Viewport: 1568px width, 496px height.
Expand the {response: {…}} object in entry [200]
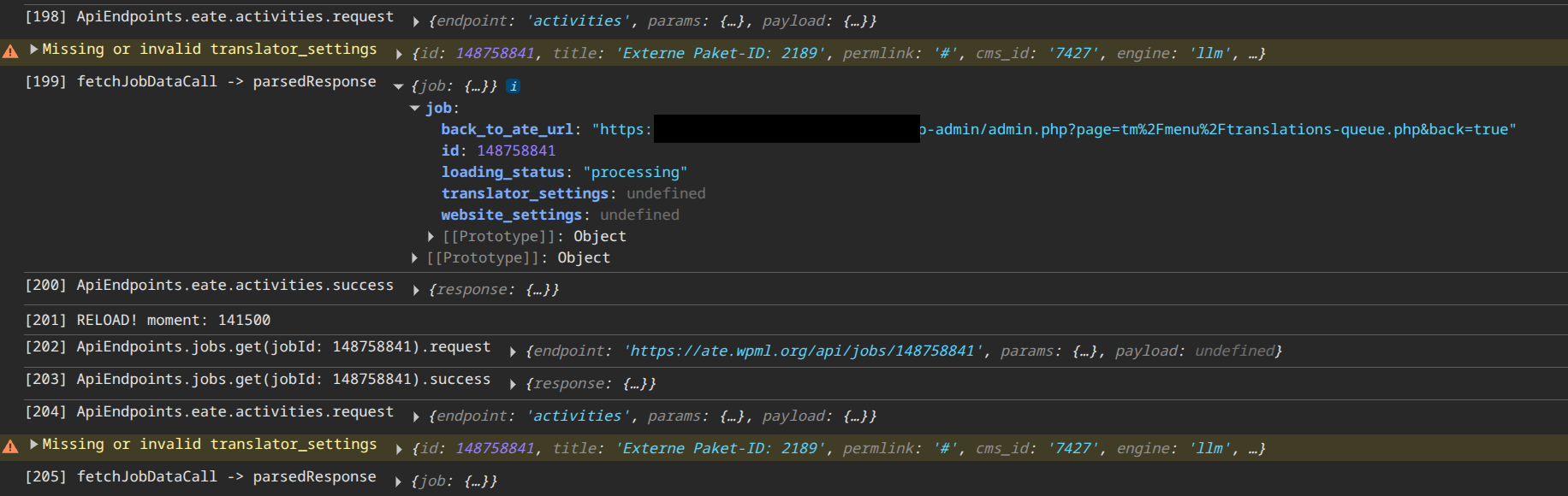point(416,291)
